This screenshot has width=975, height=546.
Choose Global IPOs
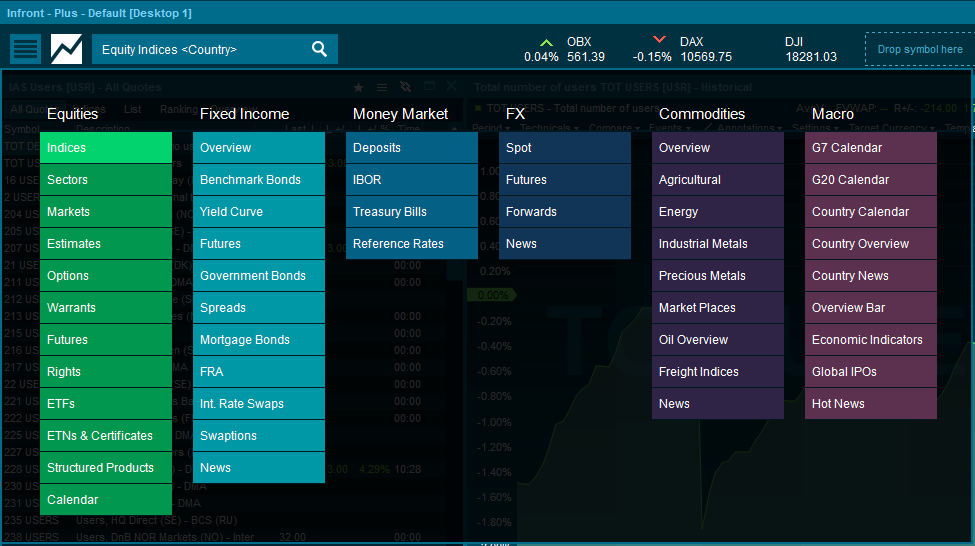point(871,372)
